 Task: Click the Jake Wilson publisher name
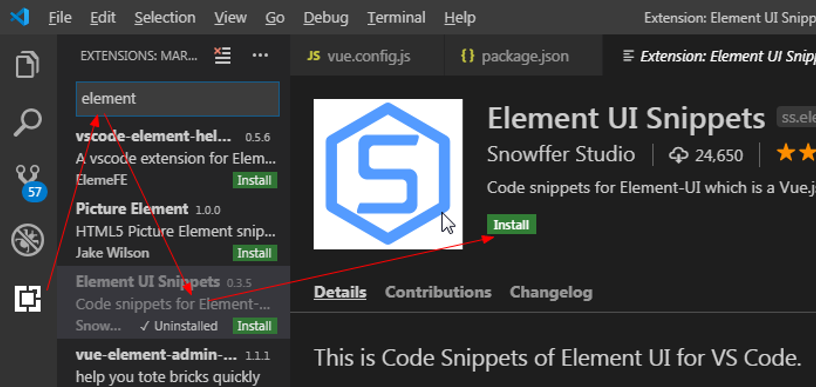pyautogui.click(x=113, y=253)
